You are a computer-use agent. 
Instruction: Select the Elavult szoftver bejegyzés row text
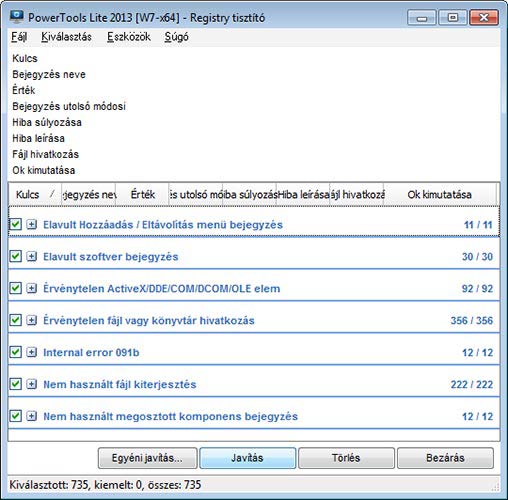[x=111, y=257]
